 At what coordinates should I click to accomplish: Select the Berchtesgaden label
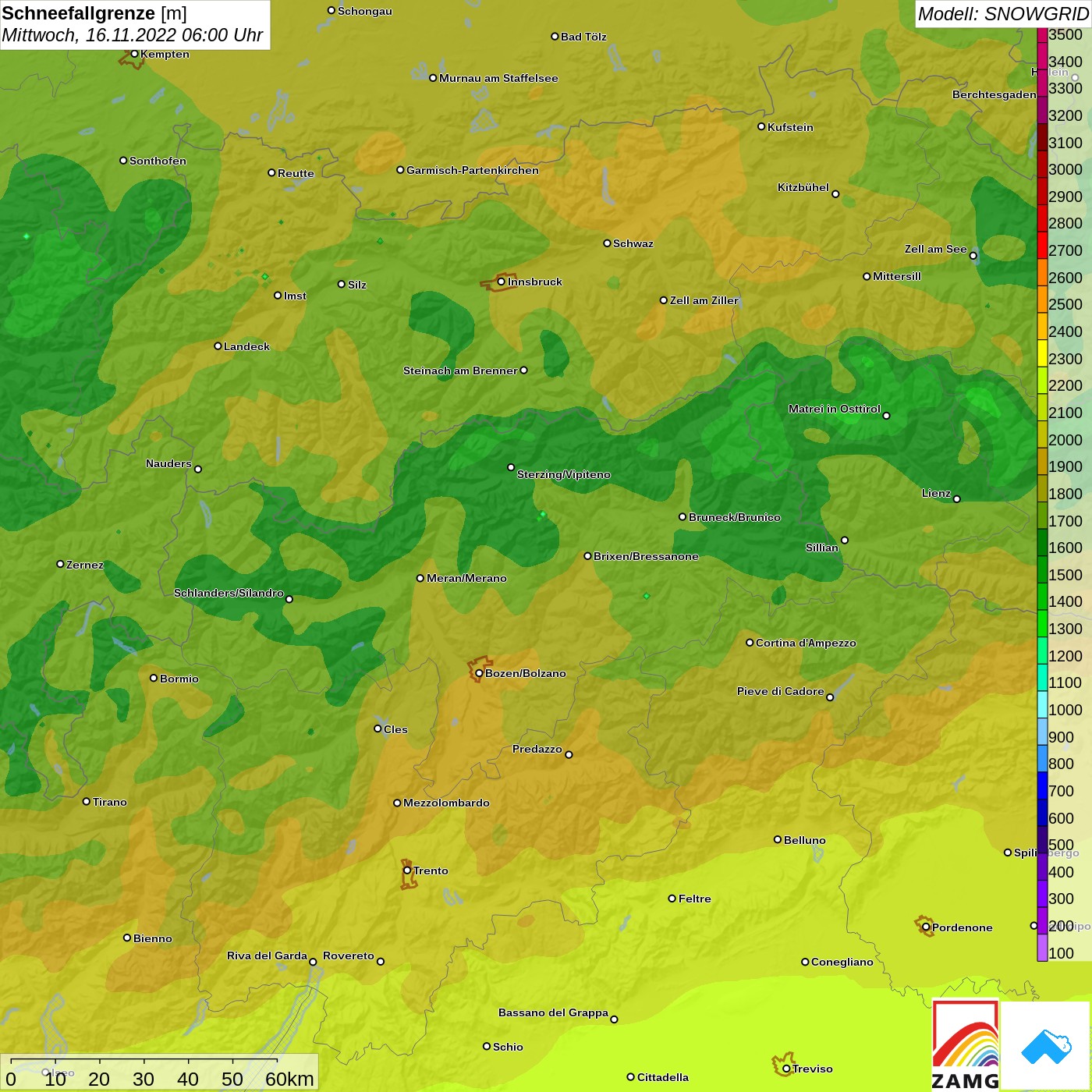coord(994,94)
